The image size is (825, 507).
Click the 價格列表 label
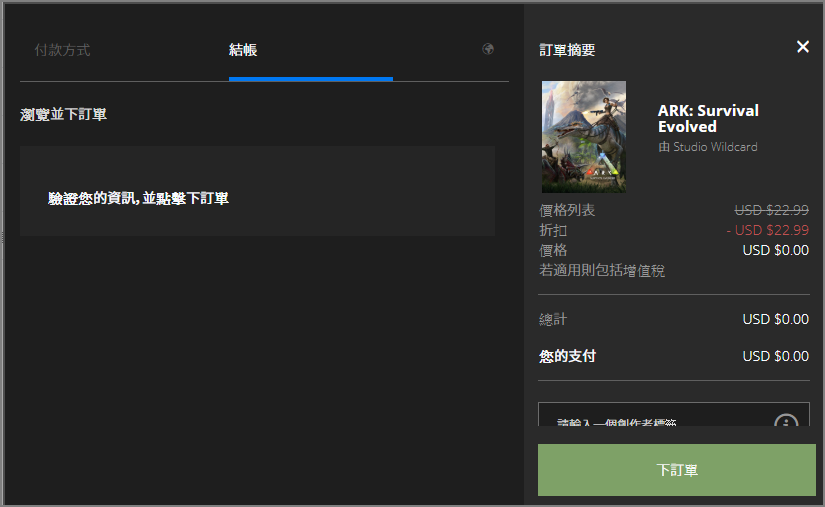(567, 210)
